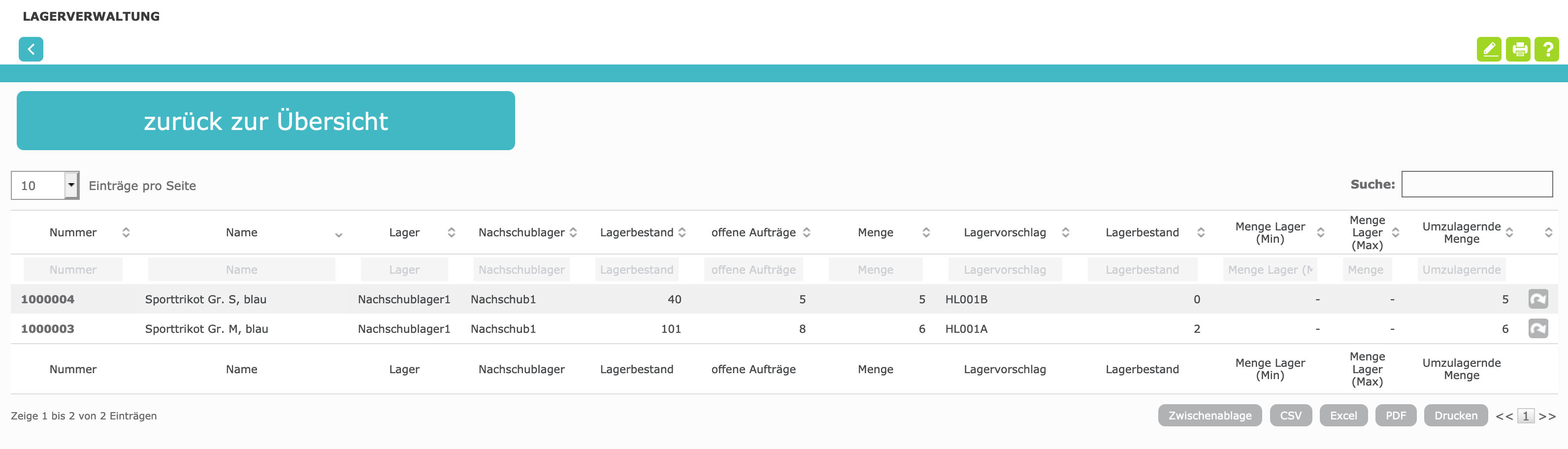
Task: Export table as Excel
Action: pyautogui.click(x=1343, y=416)
